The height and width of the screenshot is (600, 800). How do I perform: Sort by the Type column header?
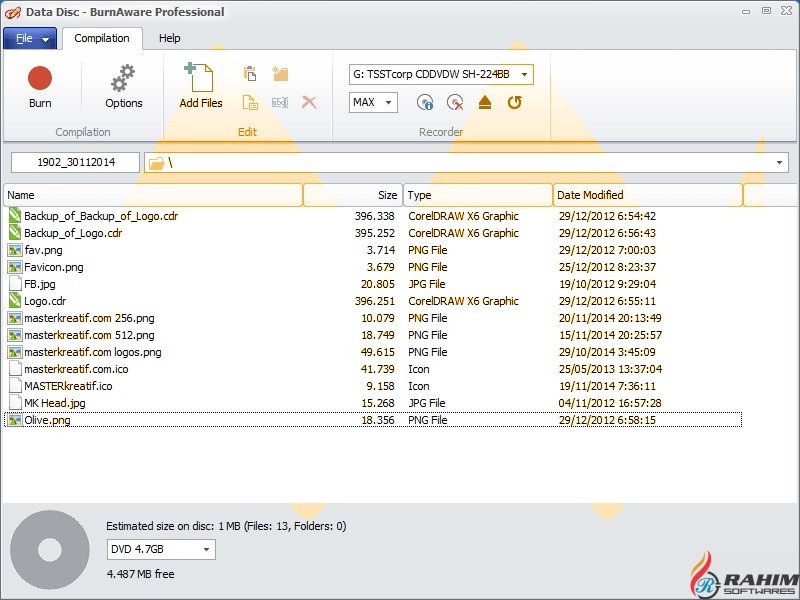(478, 195)
